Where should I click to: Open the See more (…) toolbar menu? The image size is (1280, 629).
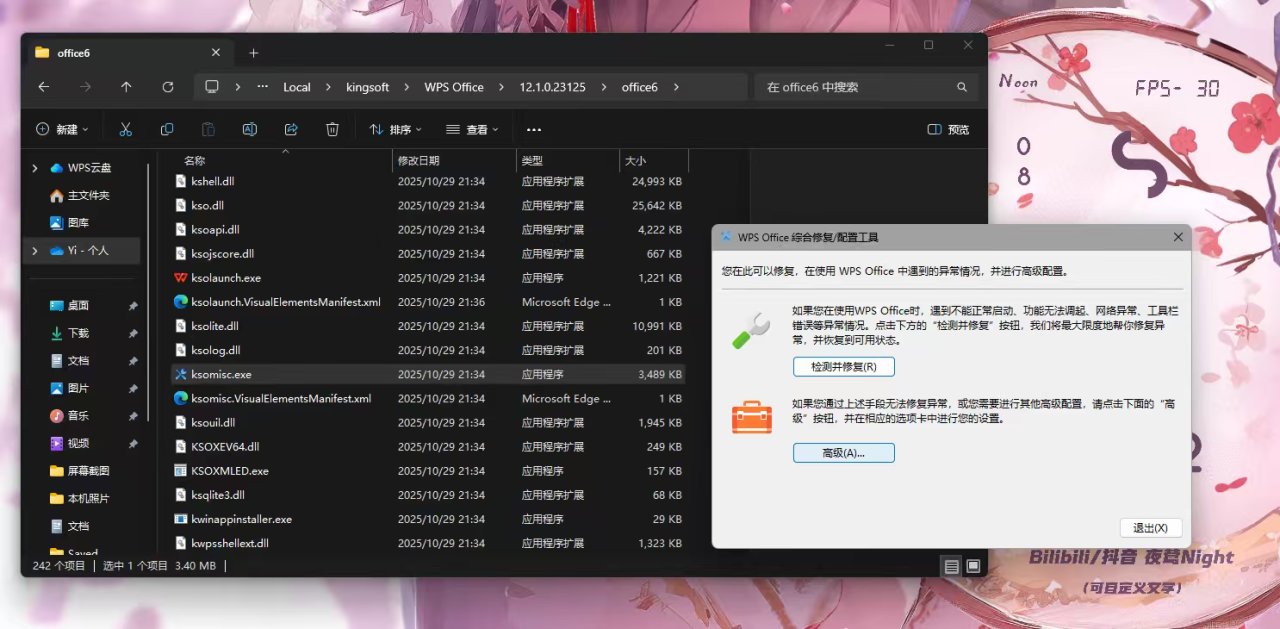pyautogui.click(x=534, y=129)
